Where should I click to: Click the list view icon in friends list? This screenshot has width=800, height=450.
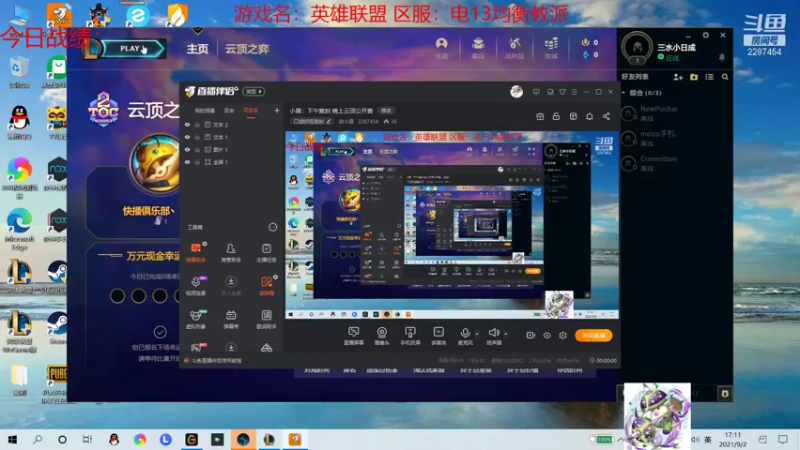[x=709, y=77]
